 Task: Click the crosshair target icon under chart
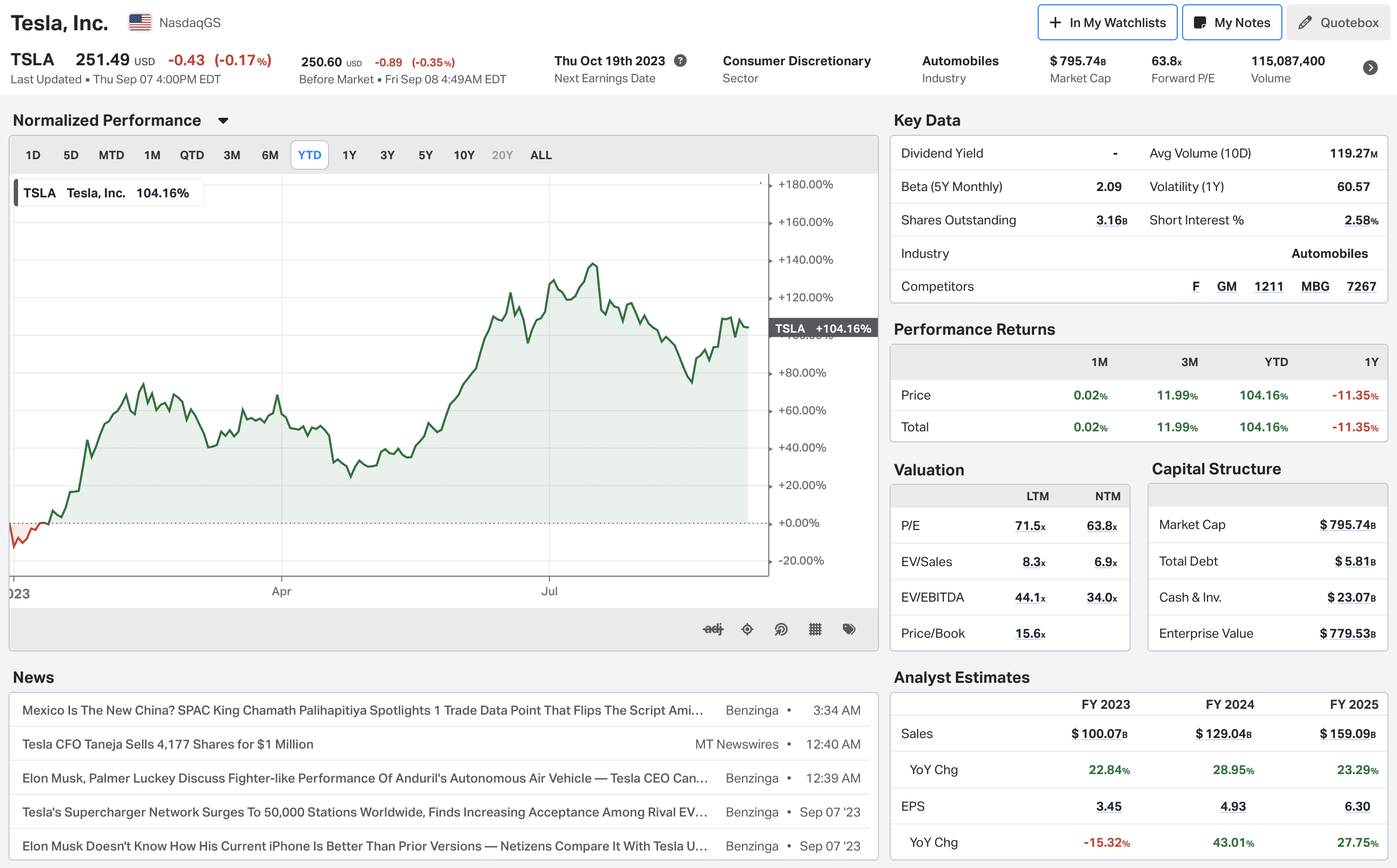747,629
